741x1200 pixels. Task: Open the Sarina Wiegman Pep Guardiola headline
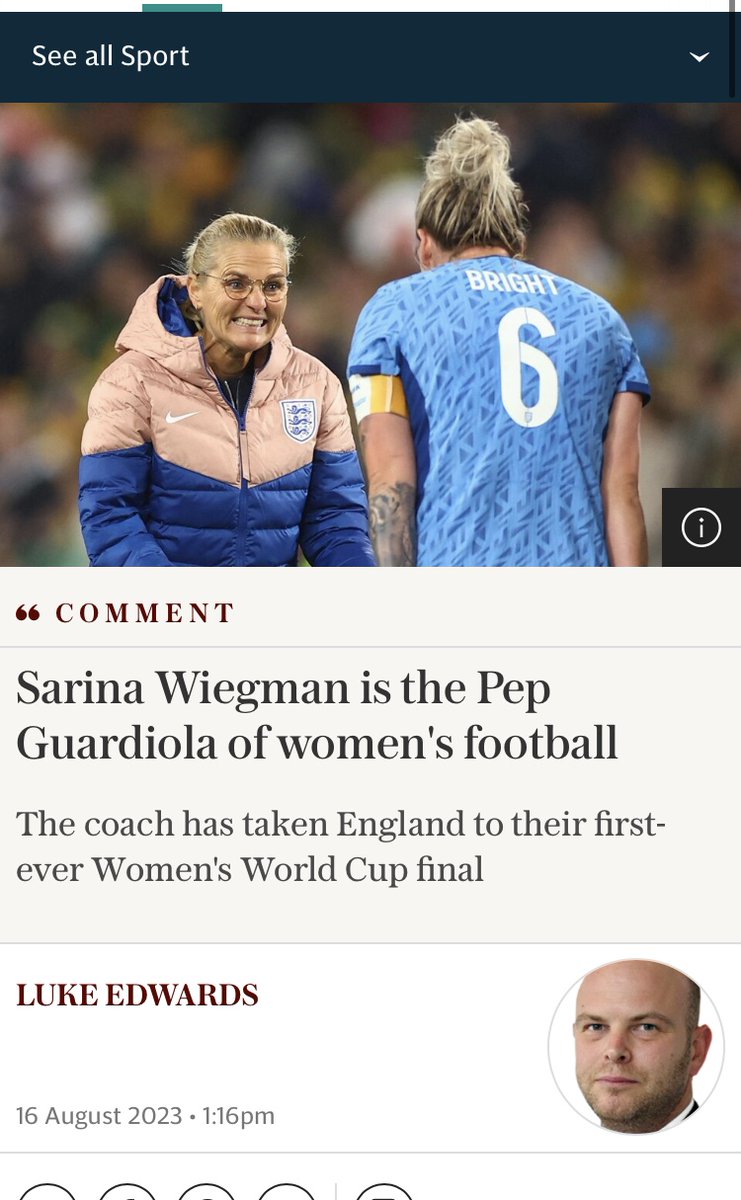317,715
